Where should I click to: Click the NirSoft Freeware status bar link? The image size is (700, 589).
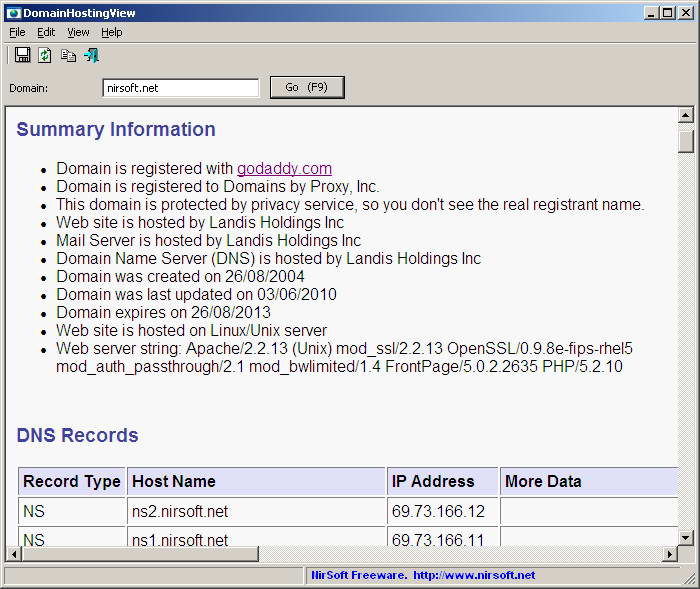(x=423, y=575)
